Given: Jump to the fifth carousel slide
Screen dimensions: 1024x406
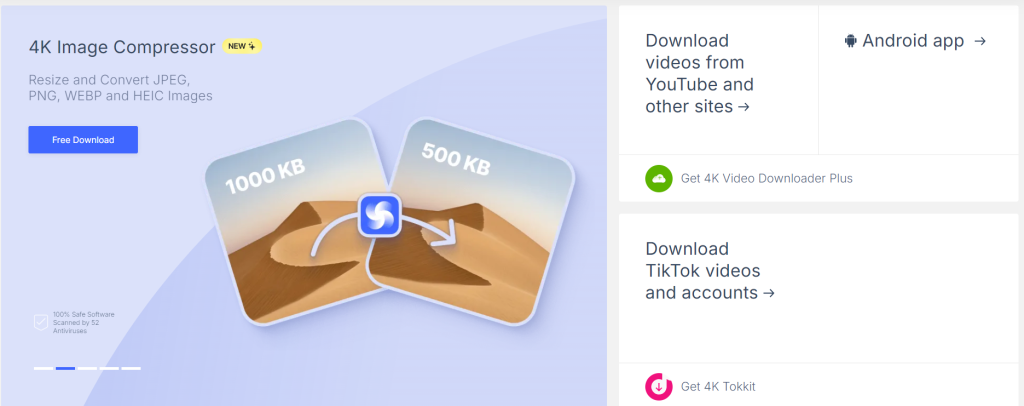Looking at the screenshot, I should (131, 368).
